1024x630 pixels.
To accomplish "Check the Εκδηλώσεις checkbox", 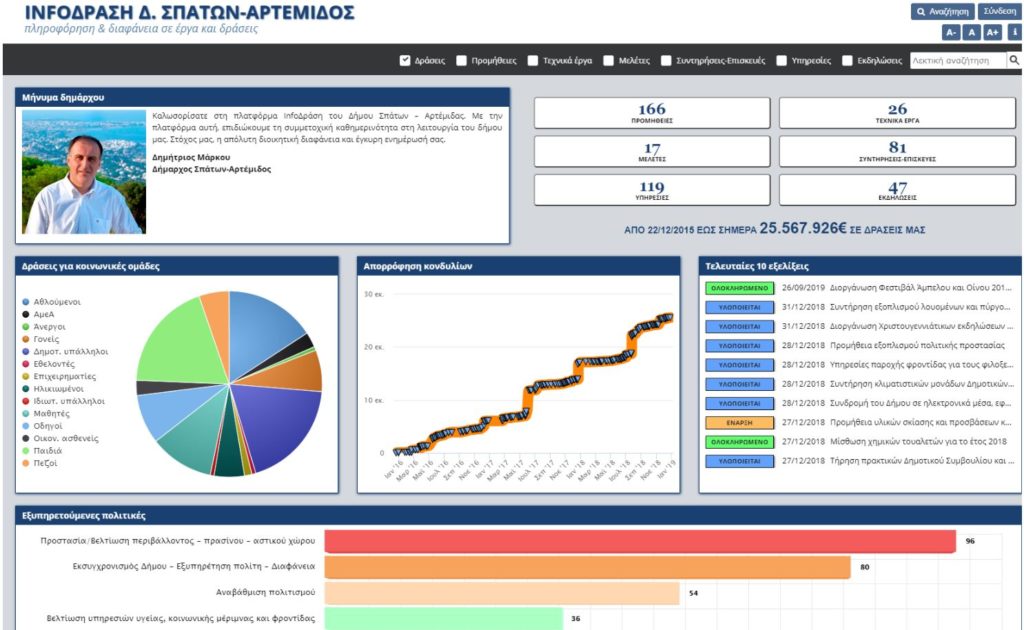I will [x=848, y=60].
